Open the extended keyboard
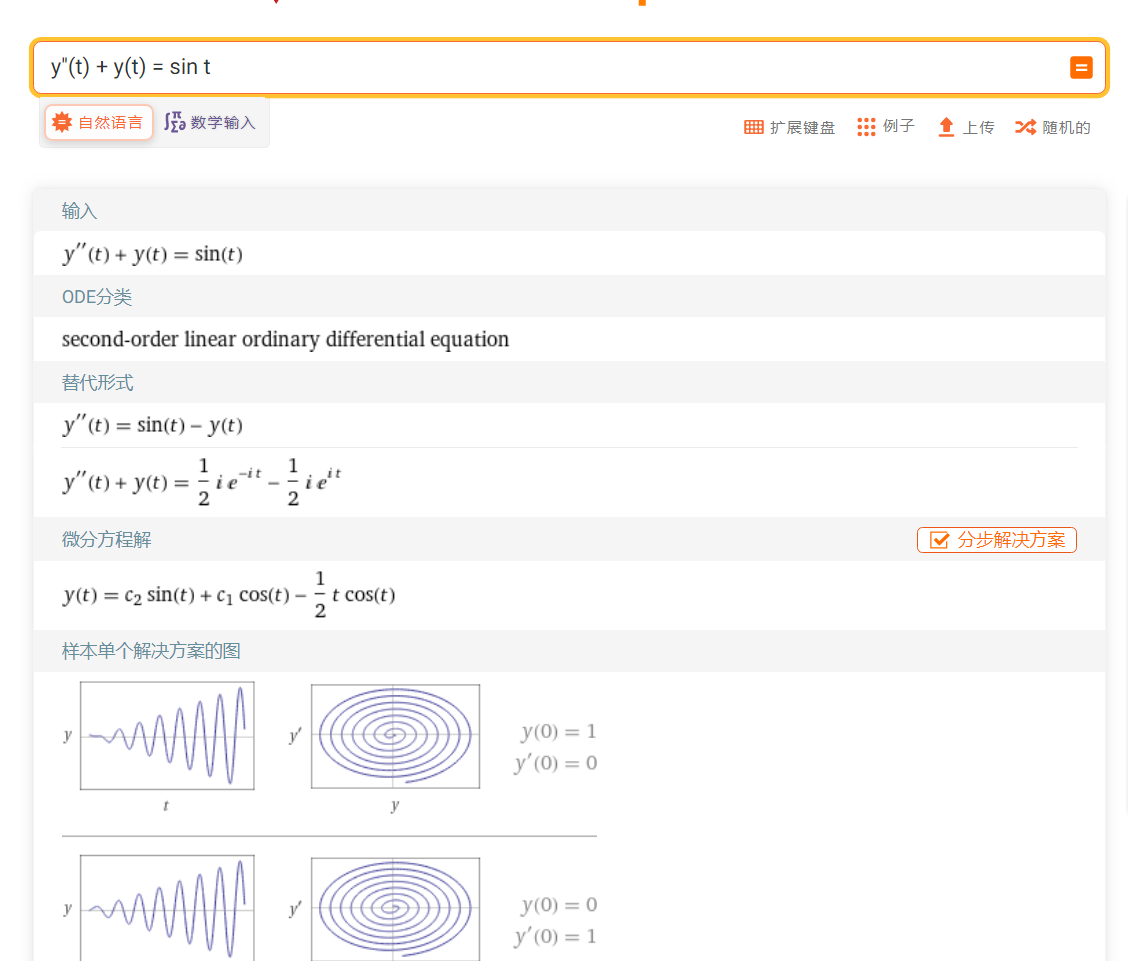This screenshot has height=961, width=1128. coord(789,127)
